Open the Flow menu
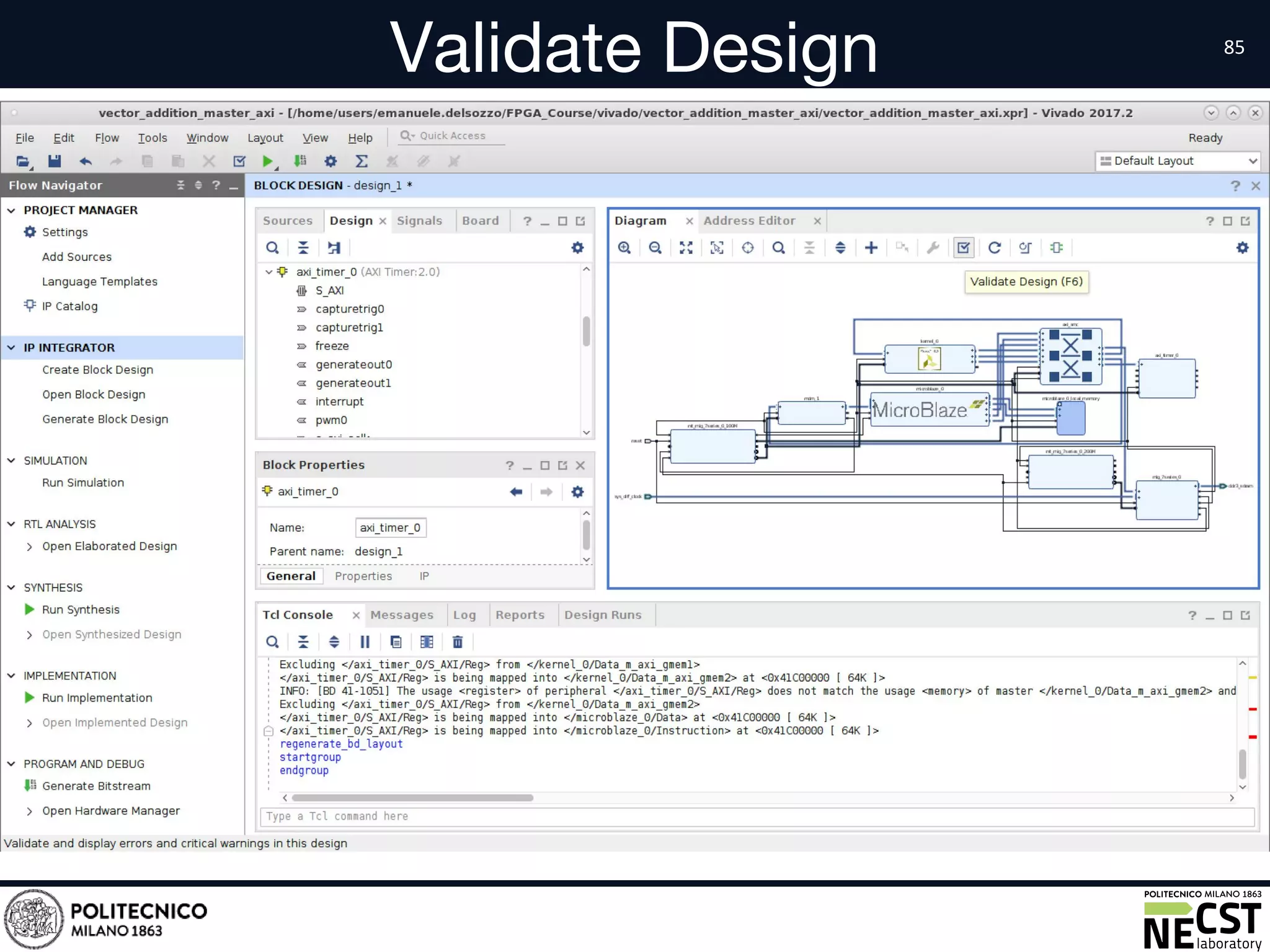1270x952 pixels. click(107, 138)
